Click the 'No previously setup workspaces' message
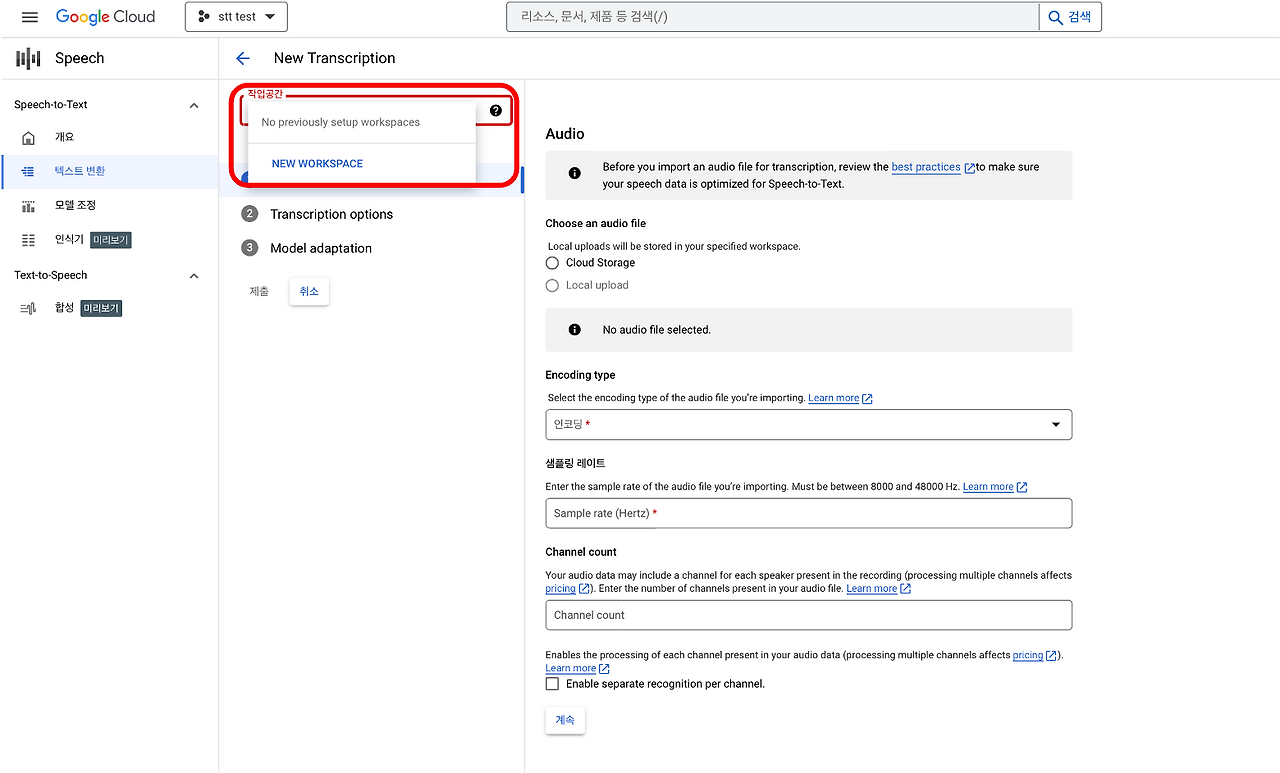The image size is (1280, 773). click(x=341, y=122)
